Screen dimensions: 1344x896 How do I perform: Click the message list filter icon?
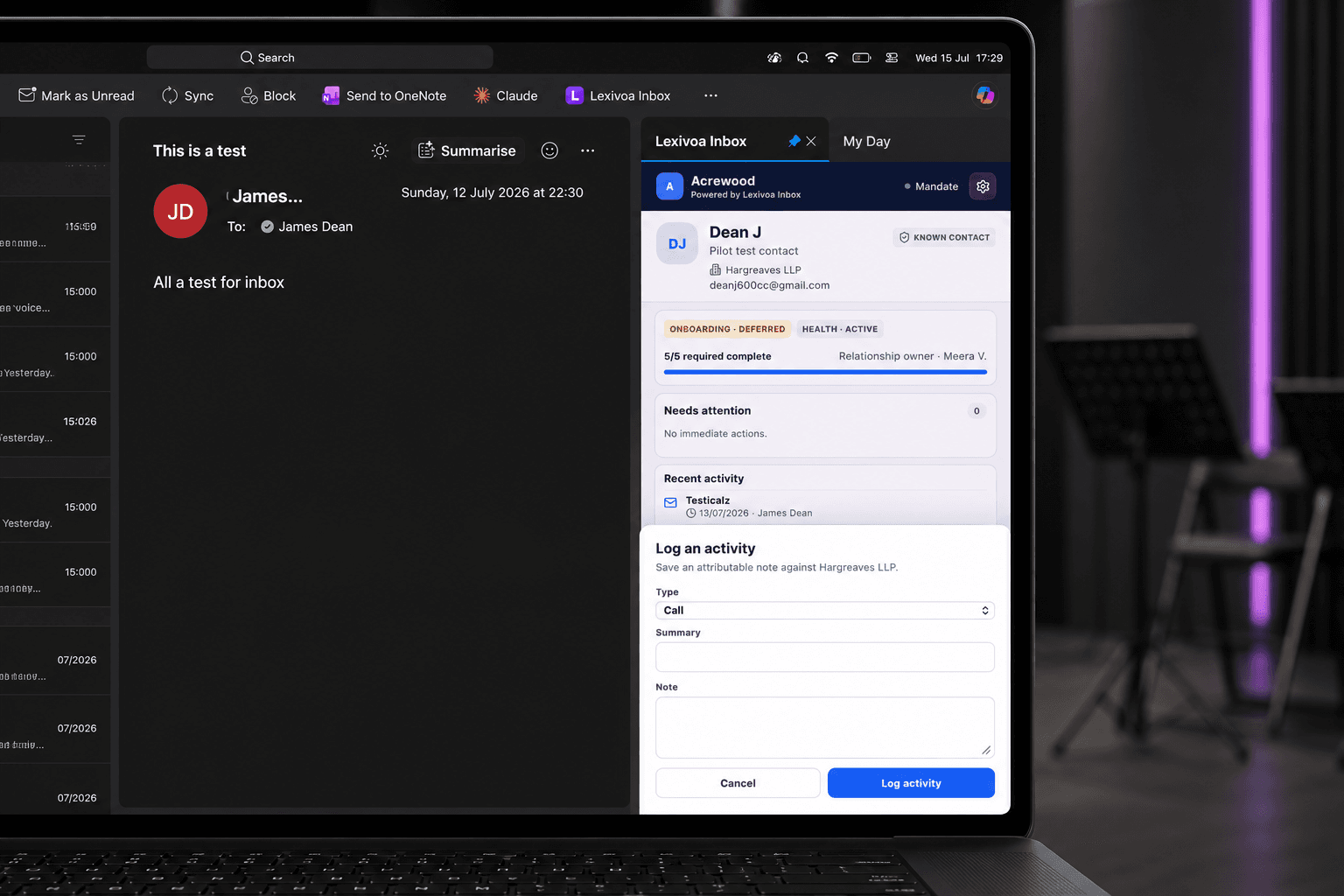pos(79,140)
